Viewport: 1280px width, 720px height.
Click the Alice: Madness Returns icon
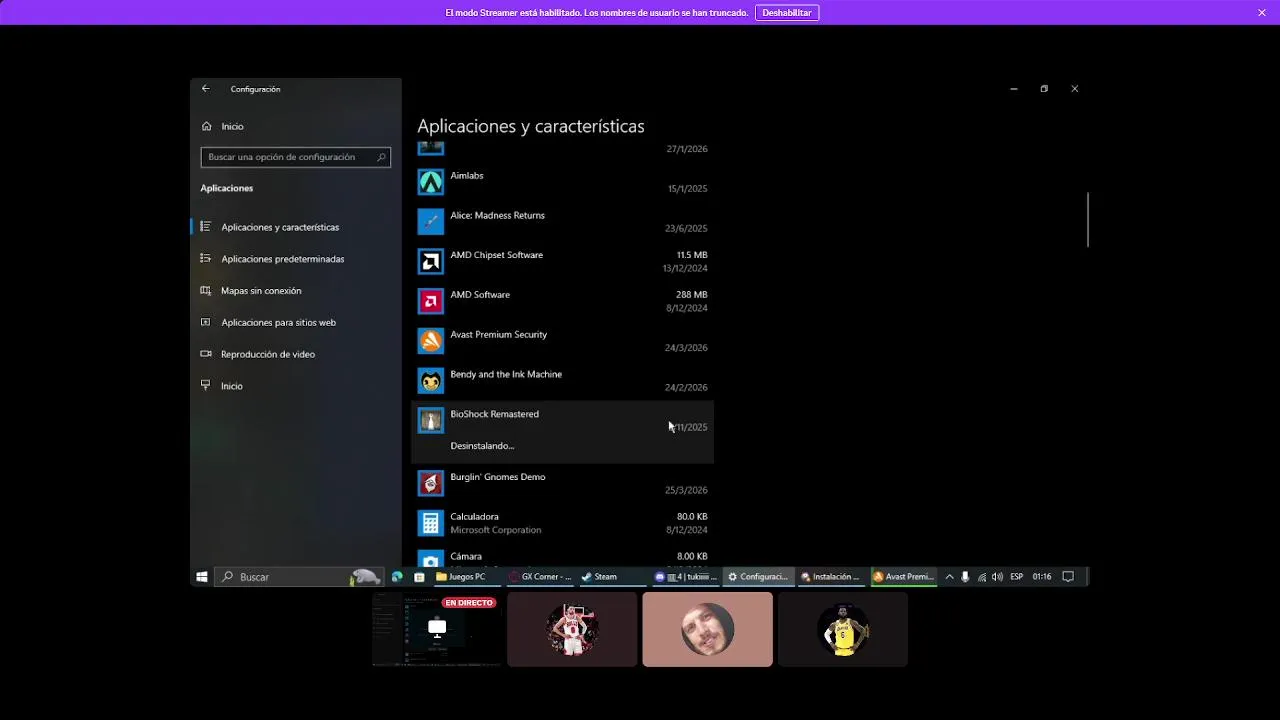[x=431, y=221]
